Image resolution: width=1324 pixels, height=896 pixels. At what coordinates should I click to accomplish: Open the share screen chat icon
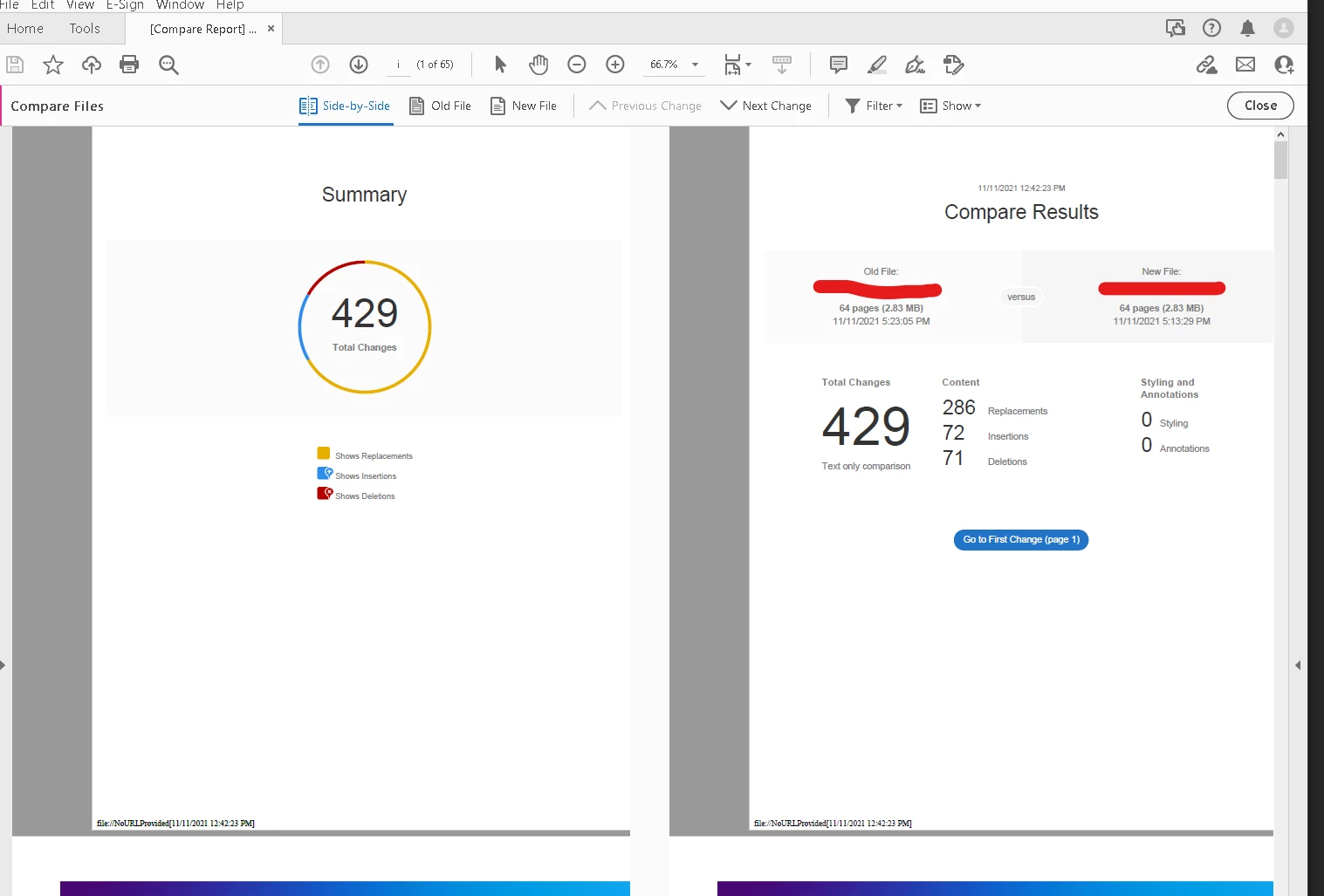[1176, 28]
